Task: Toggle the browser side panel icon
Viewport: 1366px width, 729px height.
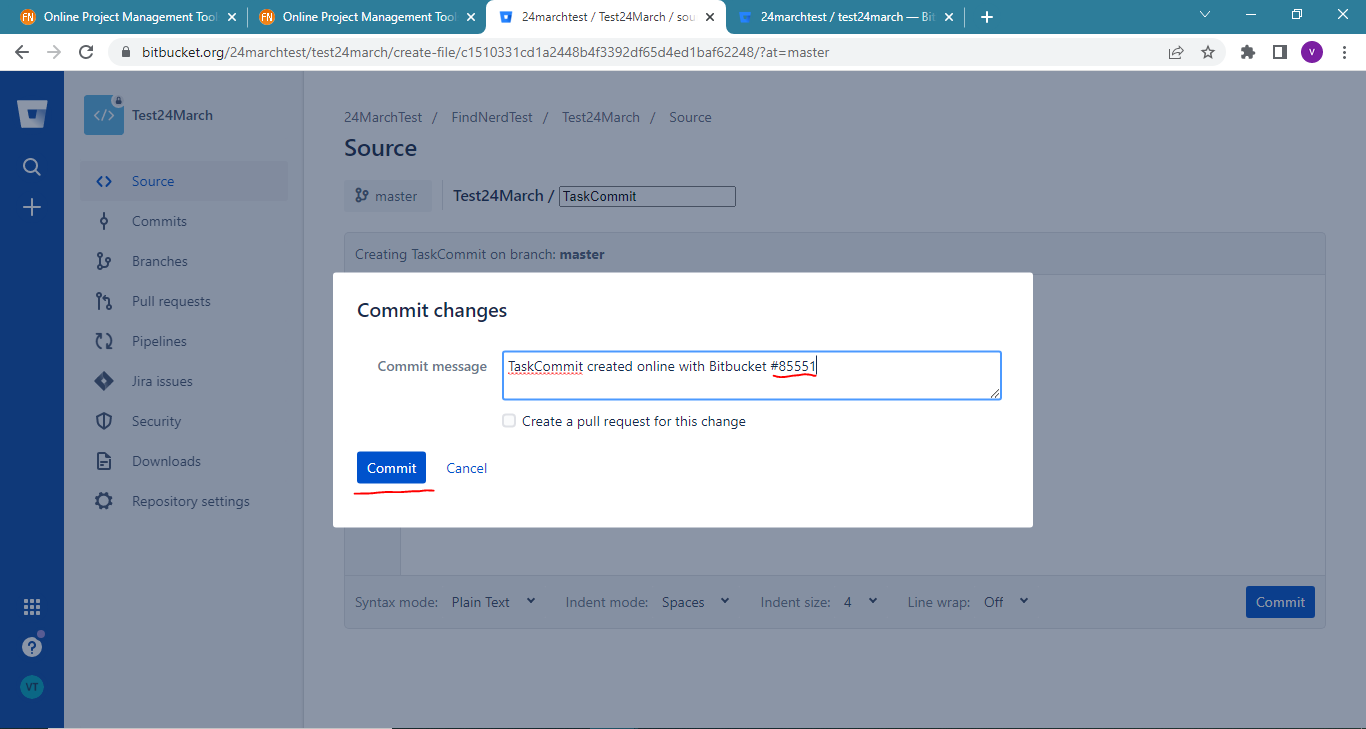Action: click(x=1279, y=52)
